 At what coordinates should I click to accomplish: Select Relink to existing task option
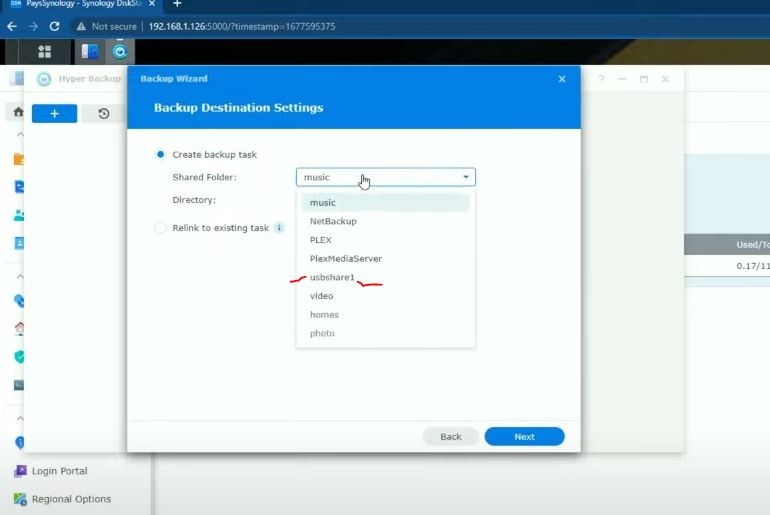[161, 228]
